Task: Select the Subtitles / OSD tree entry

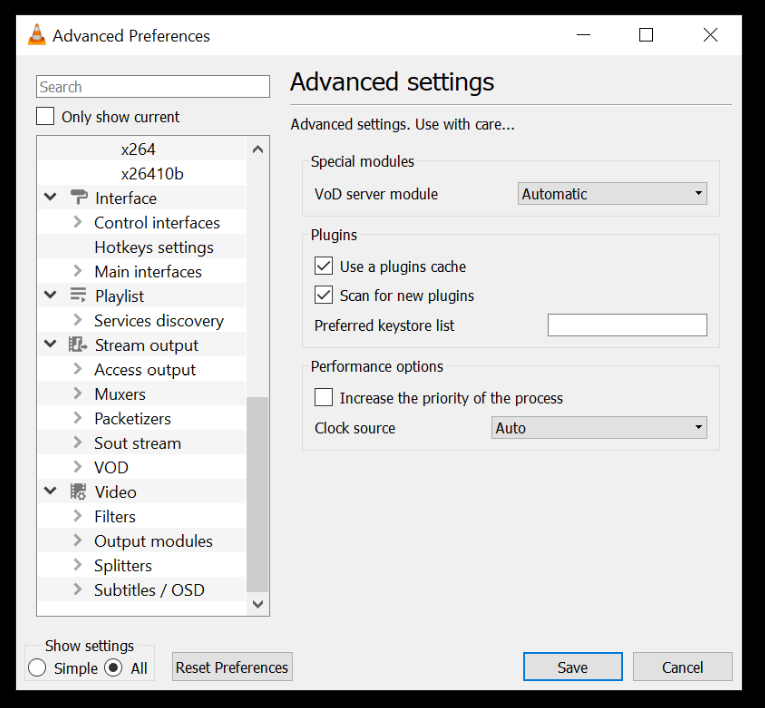Action: pos(149,590)
